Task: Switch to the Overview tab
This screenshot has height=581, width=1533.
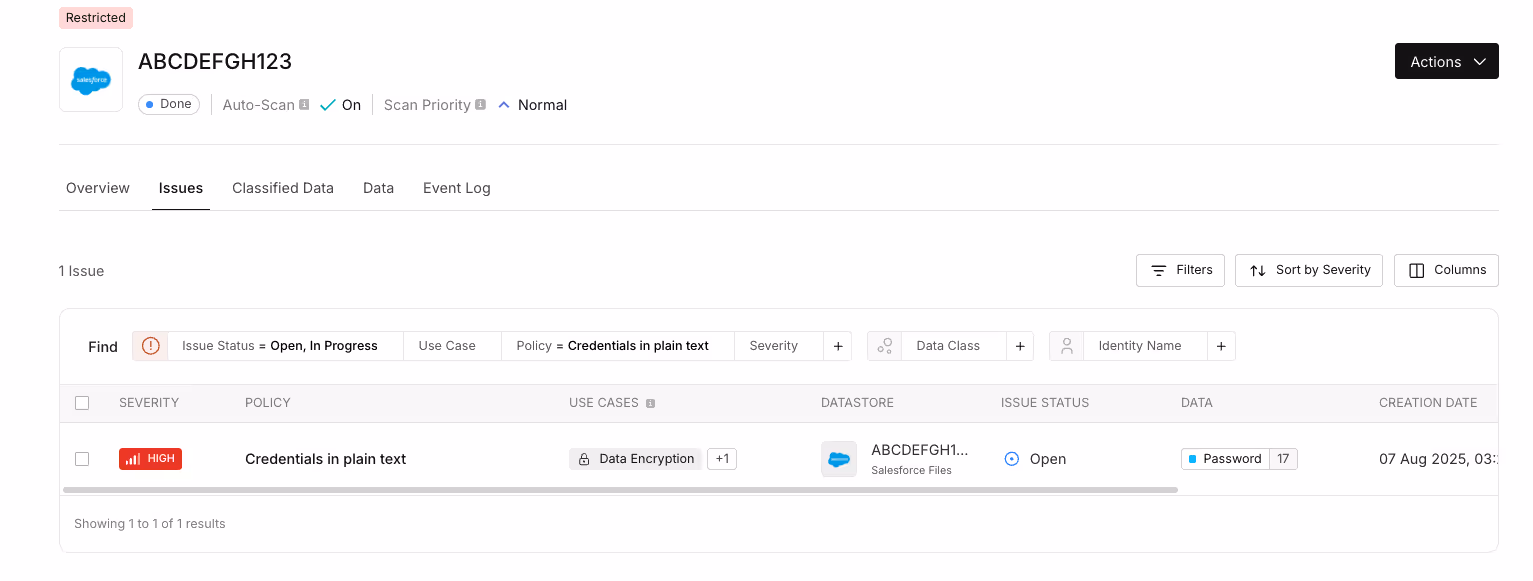Action: [x=98, y=188]
